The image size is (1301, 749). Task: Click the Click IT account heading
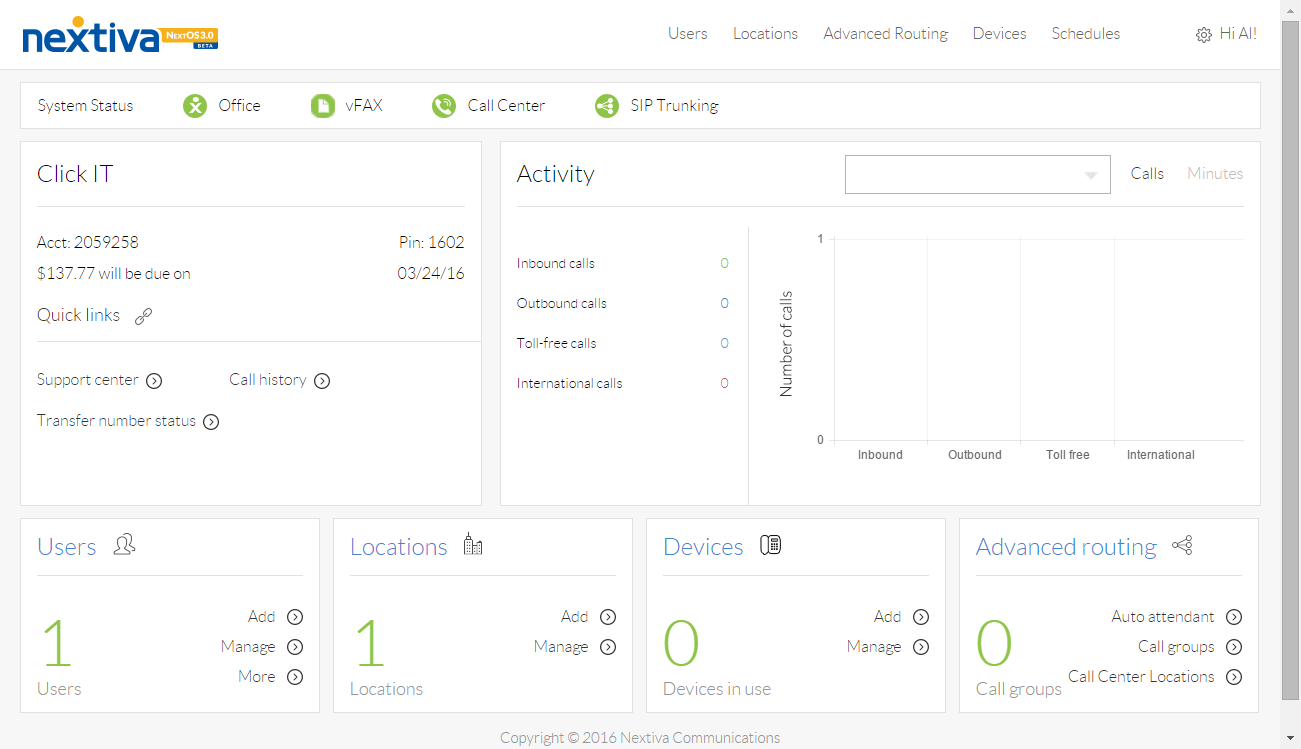[x=75, y=174]
